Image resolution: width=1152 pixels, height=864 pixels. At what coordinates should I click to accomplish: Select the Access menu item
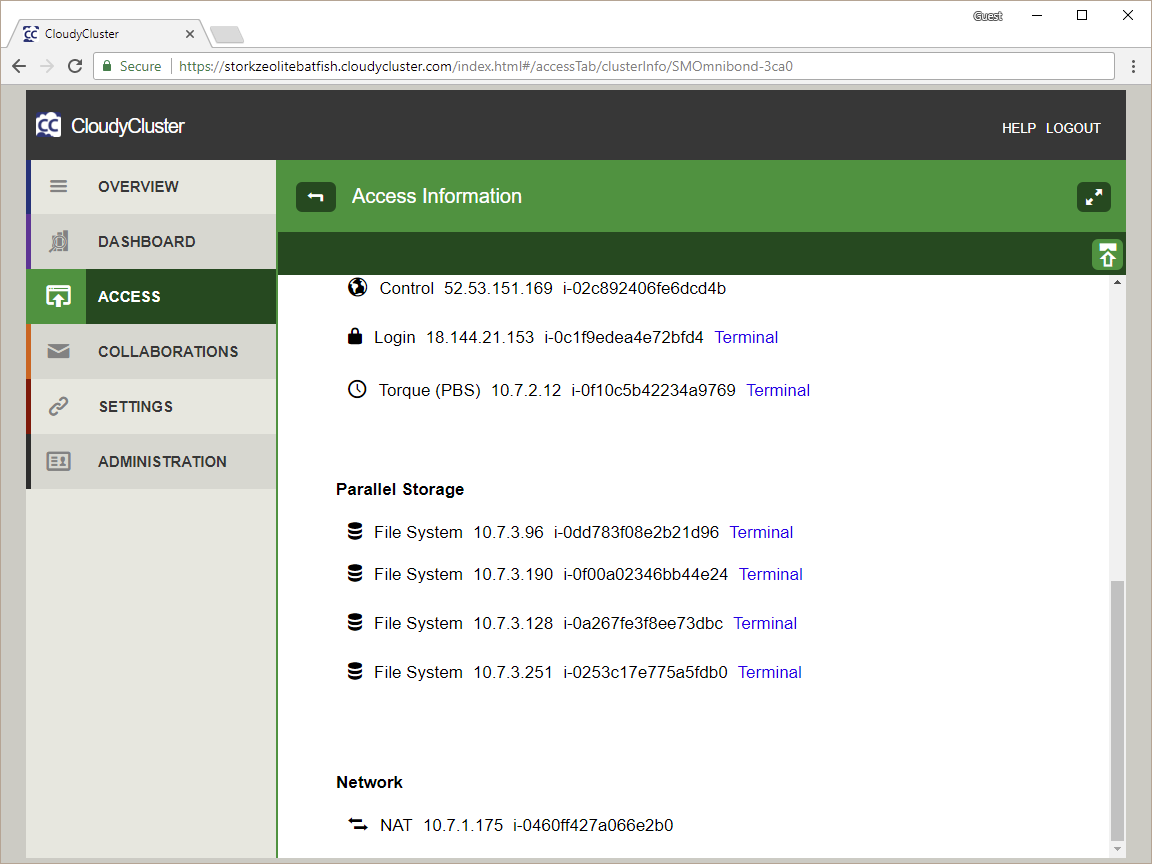(x=151, y=296)
